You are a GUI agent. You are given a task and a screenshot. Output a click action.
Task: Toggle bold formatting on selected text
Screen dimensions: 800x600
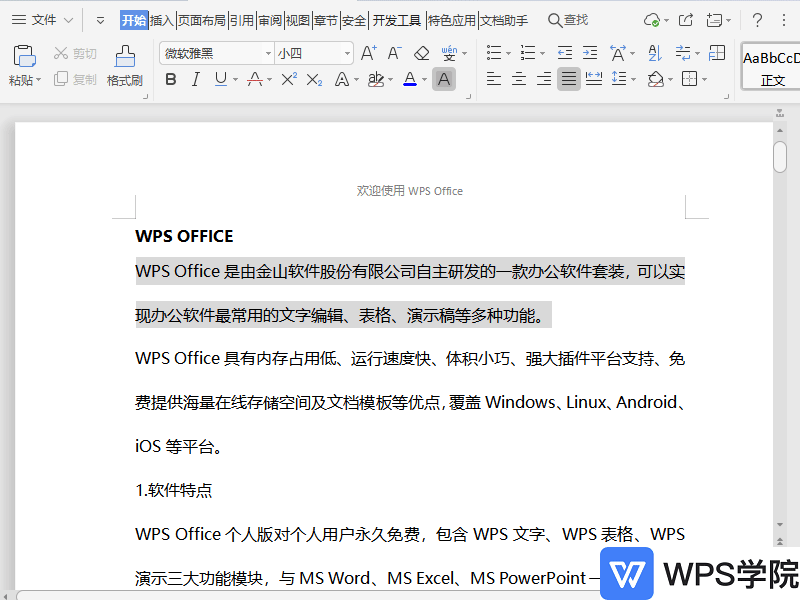pos(171,79)
